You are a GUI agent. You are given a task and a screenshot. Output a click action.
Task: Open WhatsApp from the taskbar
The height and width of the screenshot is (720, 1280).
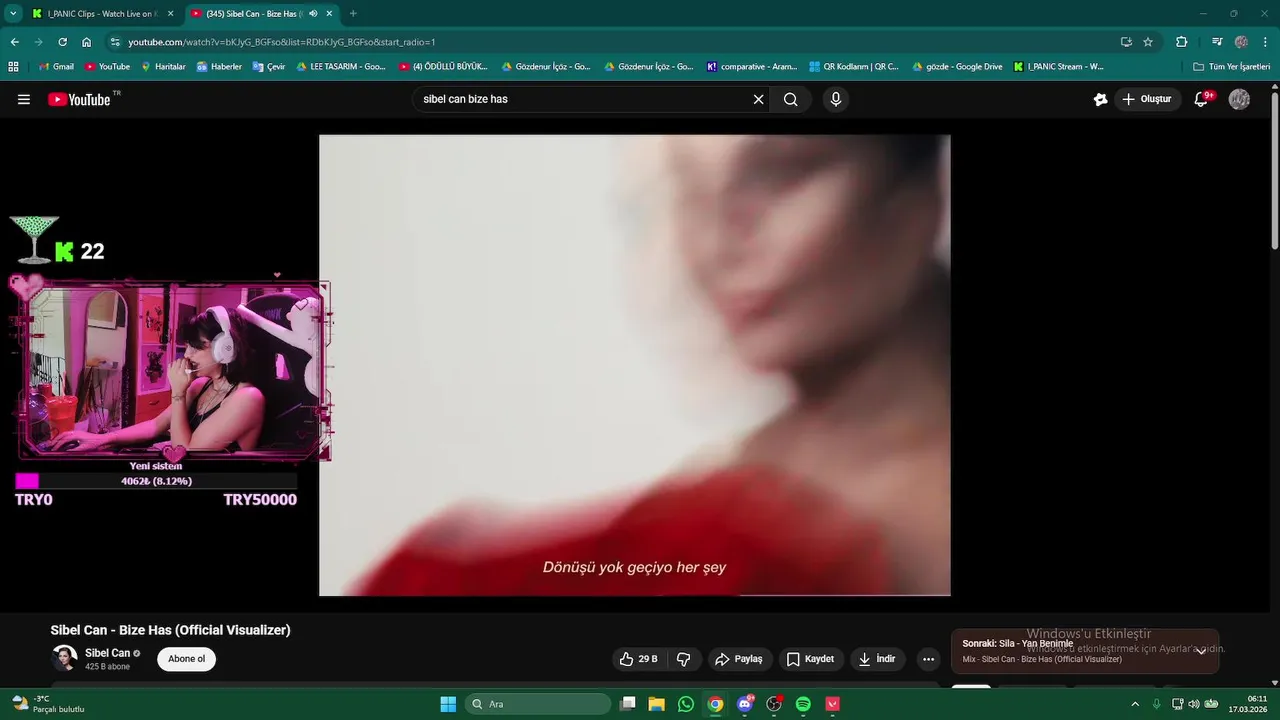(685, 704)
